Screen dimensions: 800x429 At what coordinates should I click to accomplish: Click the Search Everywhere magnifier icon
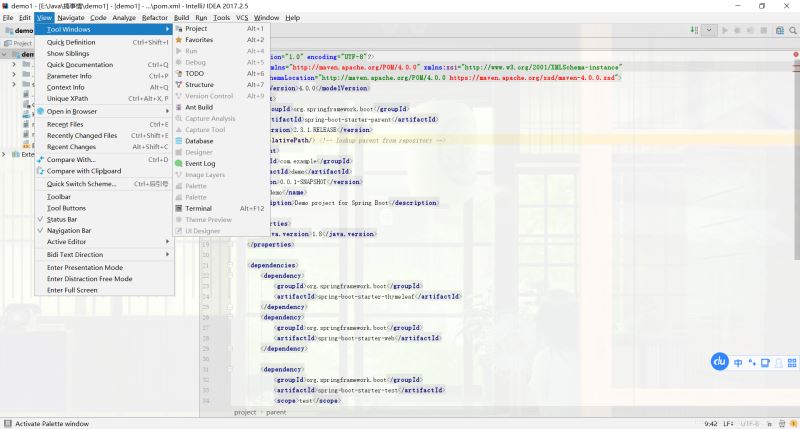click(793, 31)
